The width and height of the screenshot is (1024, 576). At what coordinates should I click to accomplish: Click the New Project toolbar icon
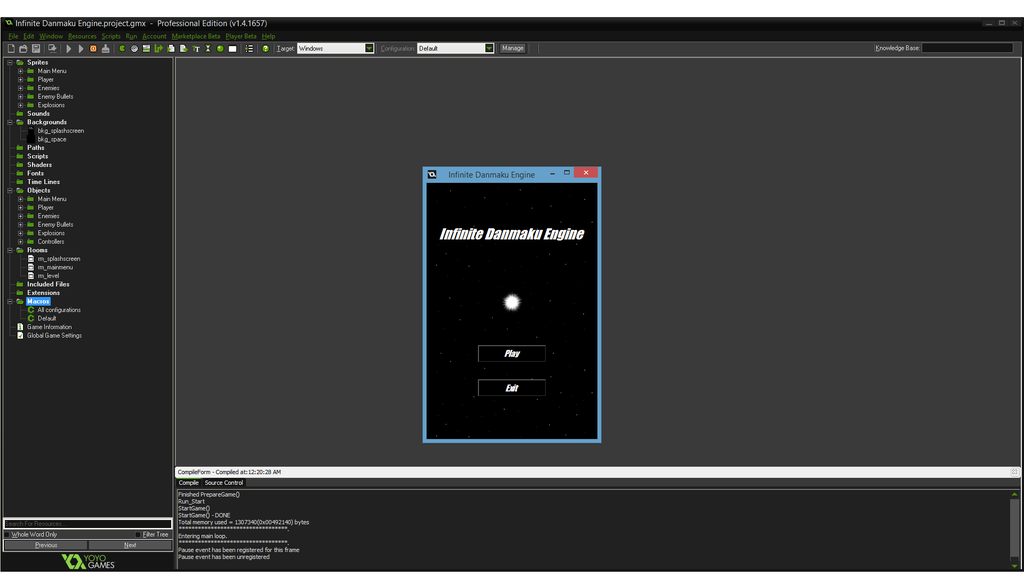[11, 48]
